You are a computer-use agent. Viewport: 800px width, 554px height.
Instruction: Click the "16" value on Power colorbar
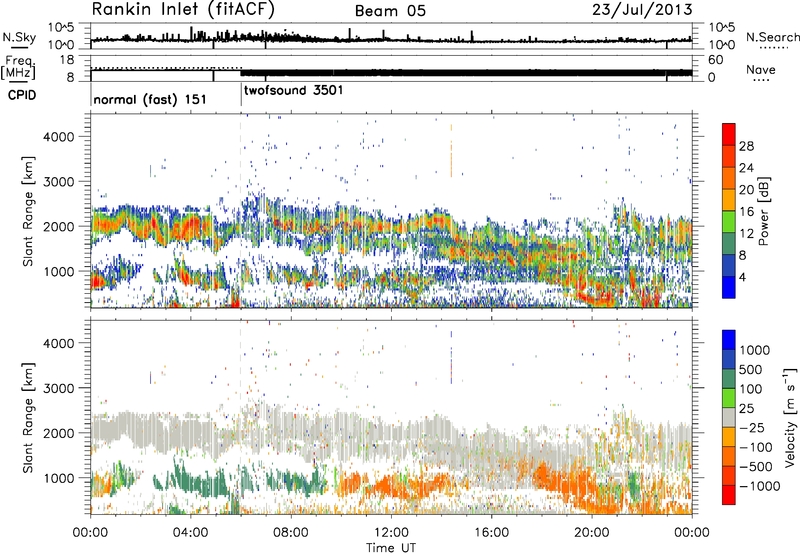pyautogui.click(x=746, y=212)
